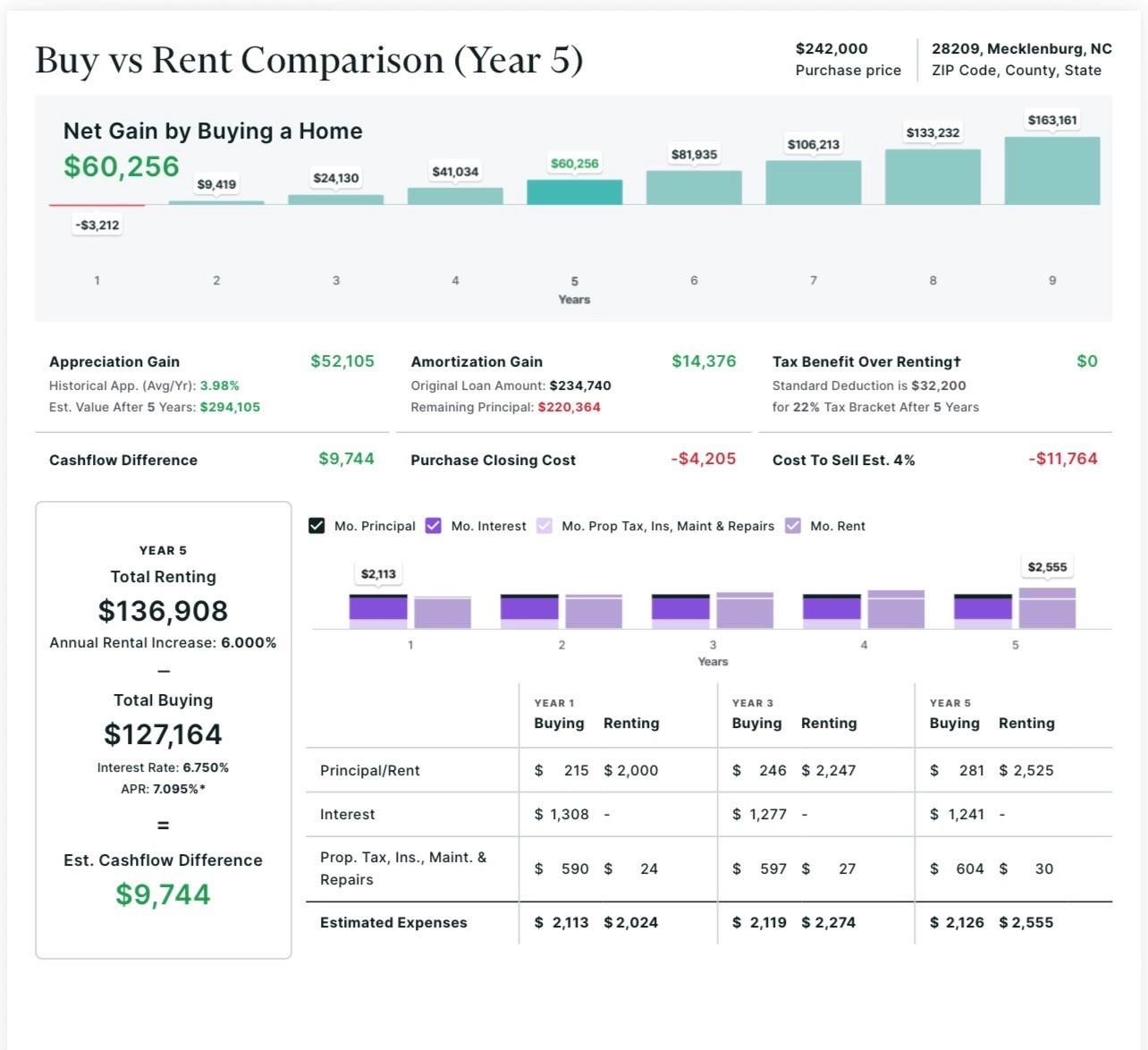This screenshot has width=1148, height=1050.
Task: Click the Appreciation Gain value $52,105
Action: [x=342, y=361]
